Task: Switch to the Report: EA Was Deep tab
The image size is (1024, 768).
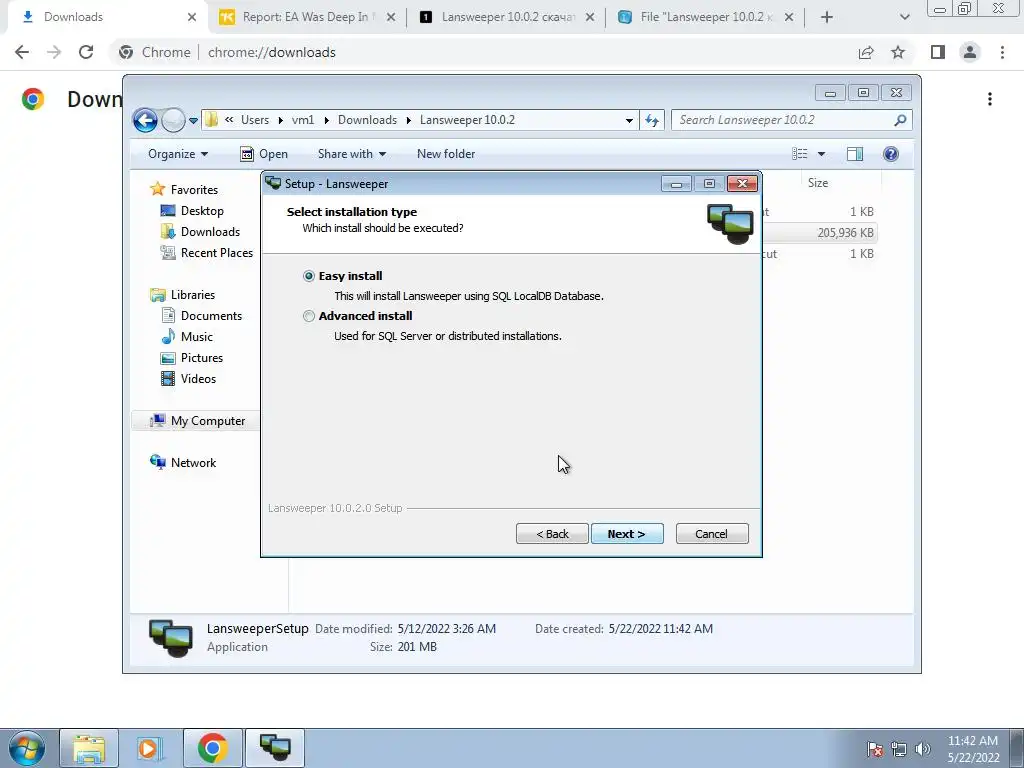Action: pyautogui.click(x=305, y=17)
